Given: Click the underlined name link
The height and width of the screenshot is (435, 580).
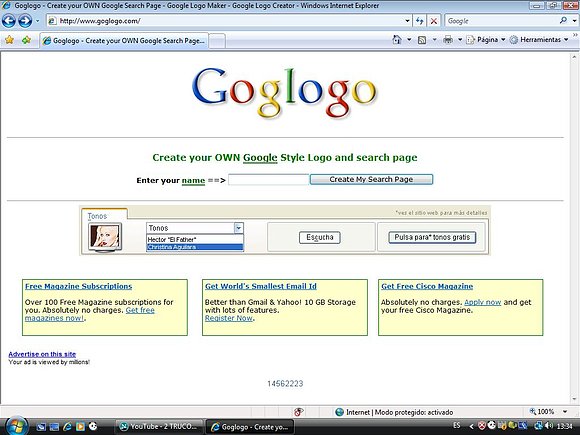Looking at the screenshot, I should coord(193,181).
